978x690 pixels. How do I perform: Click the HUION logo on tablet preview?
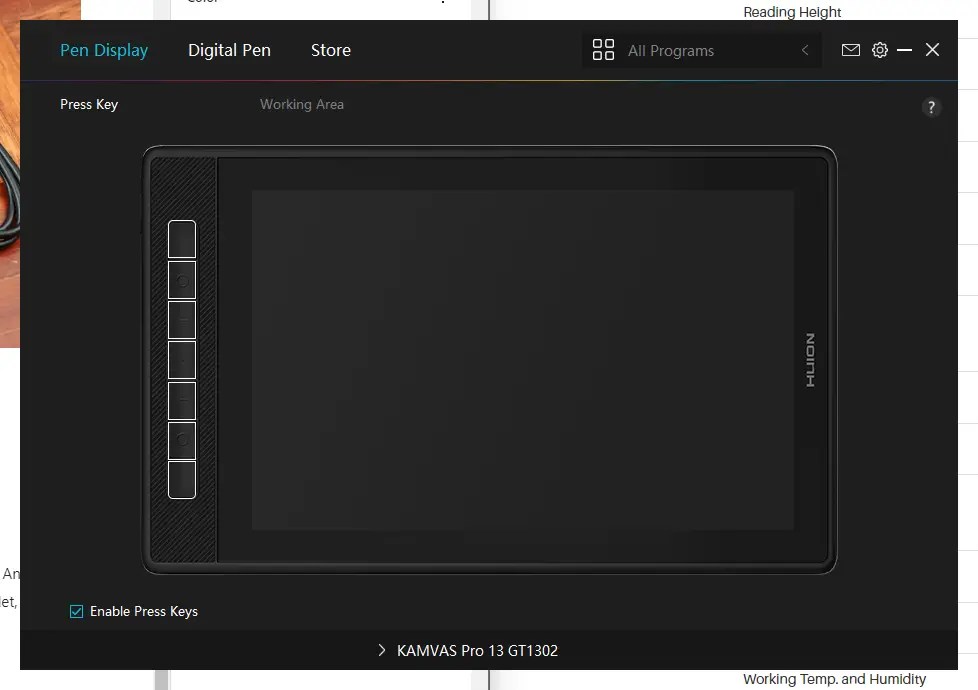809,358
